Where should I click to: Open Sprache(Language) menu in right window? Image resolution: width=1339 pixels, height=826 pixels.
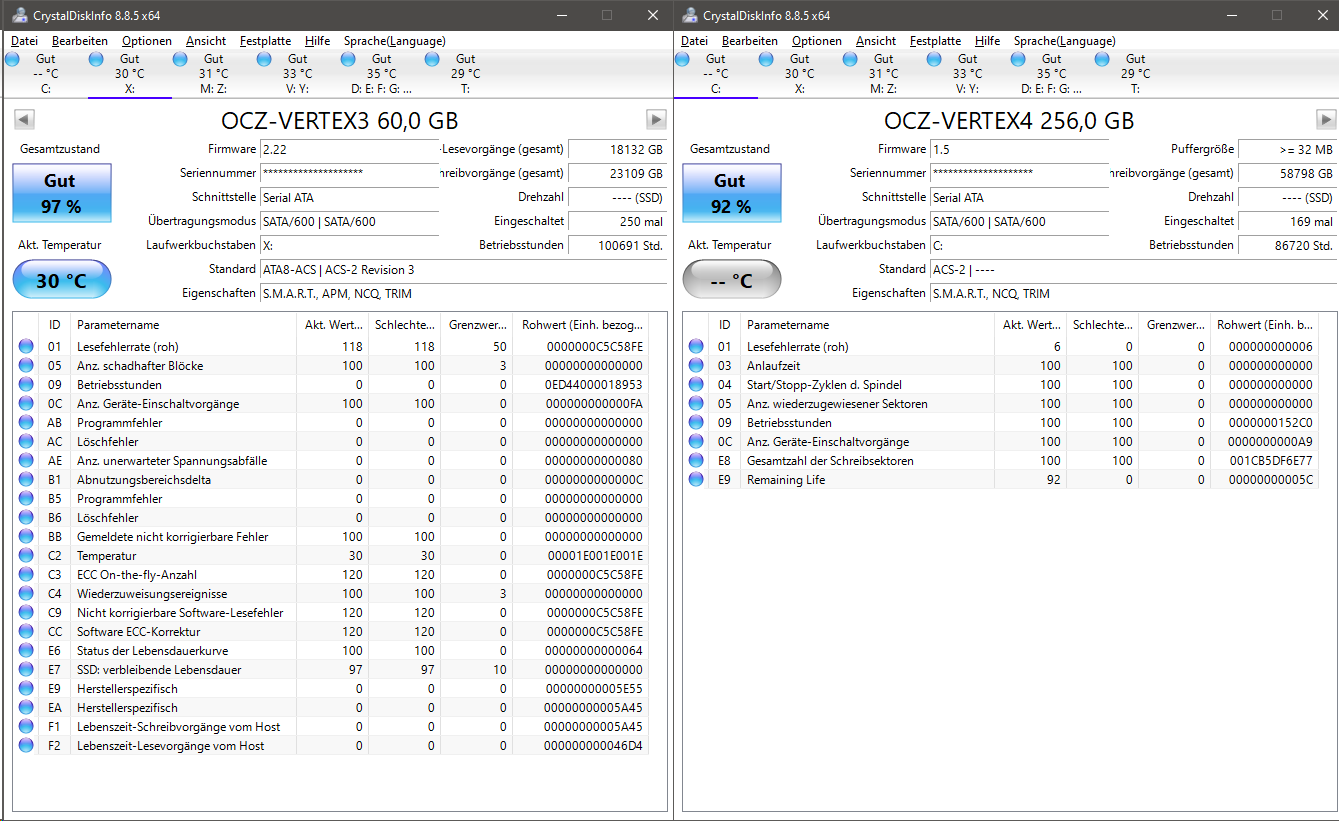(1065, 41)
